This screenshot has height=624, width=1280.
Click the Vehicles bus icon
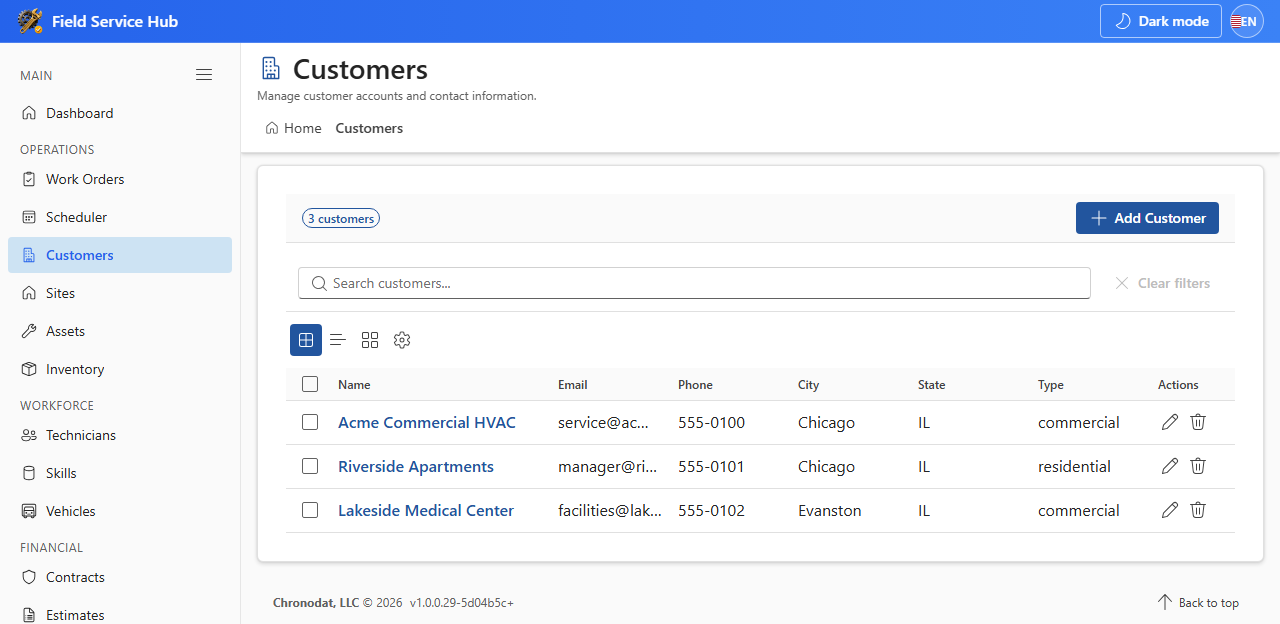click(29, 511)
